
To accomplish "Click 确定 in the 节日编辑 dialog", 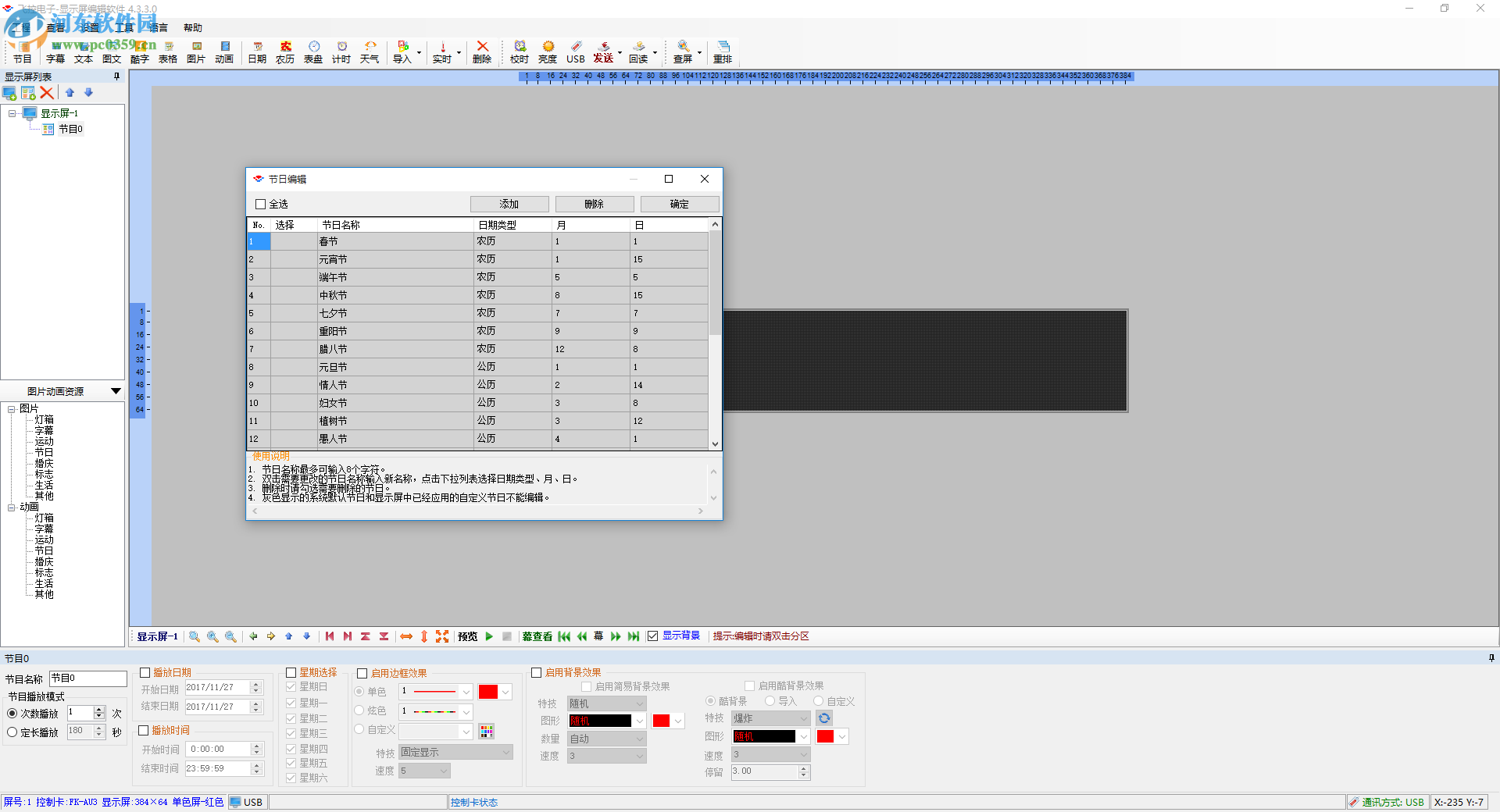I will coord(680,205).
